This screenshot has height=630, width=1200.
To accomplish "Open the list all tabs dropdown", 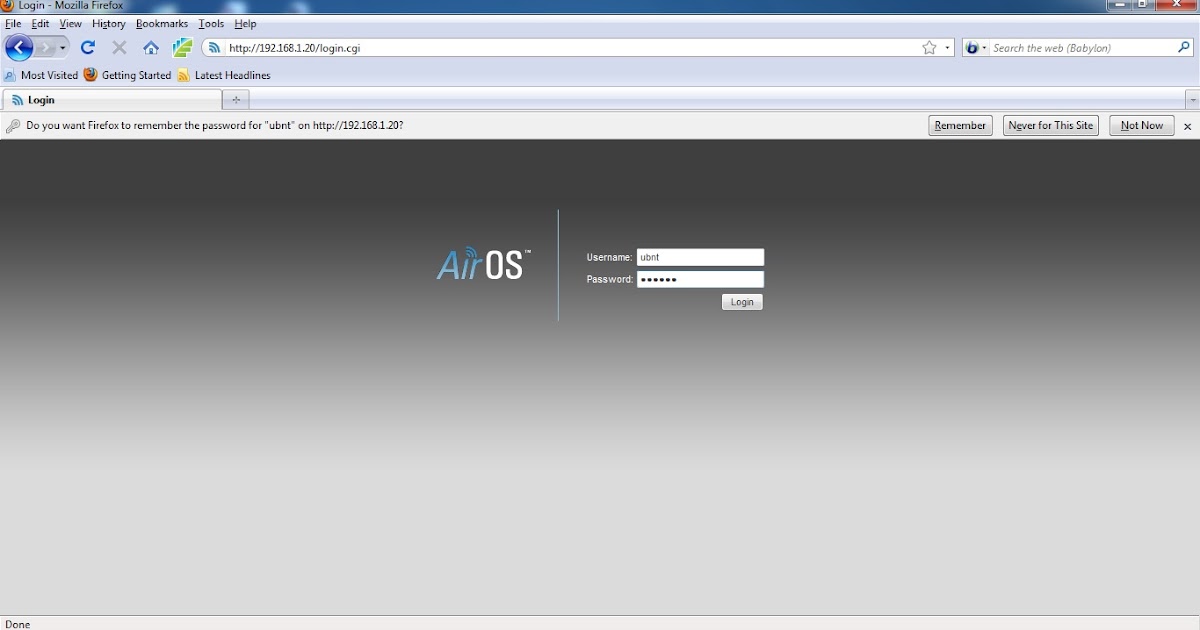I will [1192, 100].
